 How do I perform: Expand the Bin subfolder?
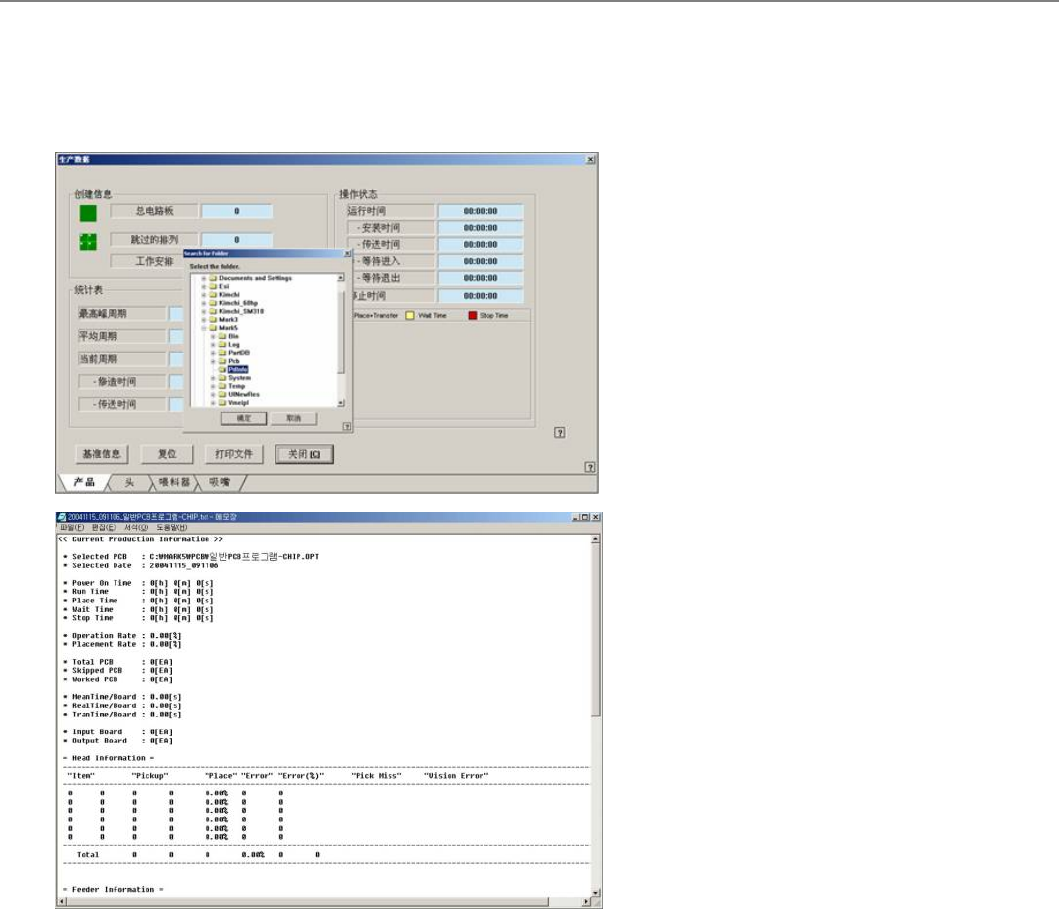(213, 336)
